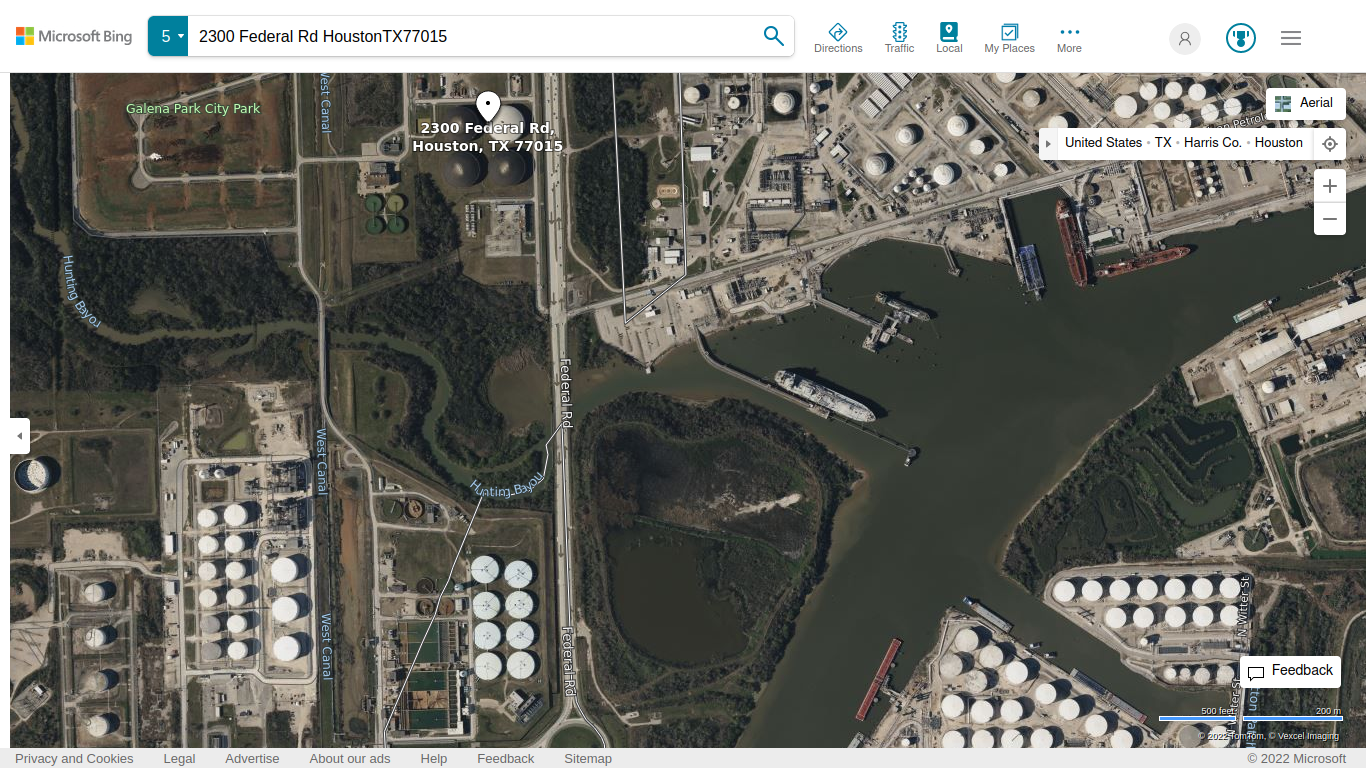The width and height of the screenshot is (1366, 768).
Task: Open the More options menu
Action: (x=1069, y=38)
